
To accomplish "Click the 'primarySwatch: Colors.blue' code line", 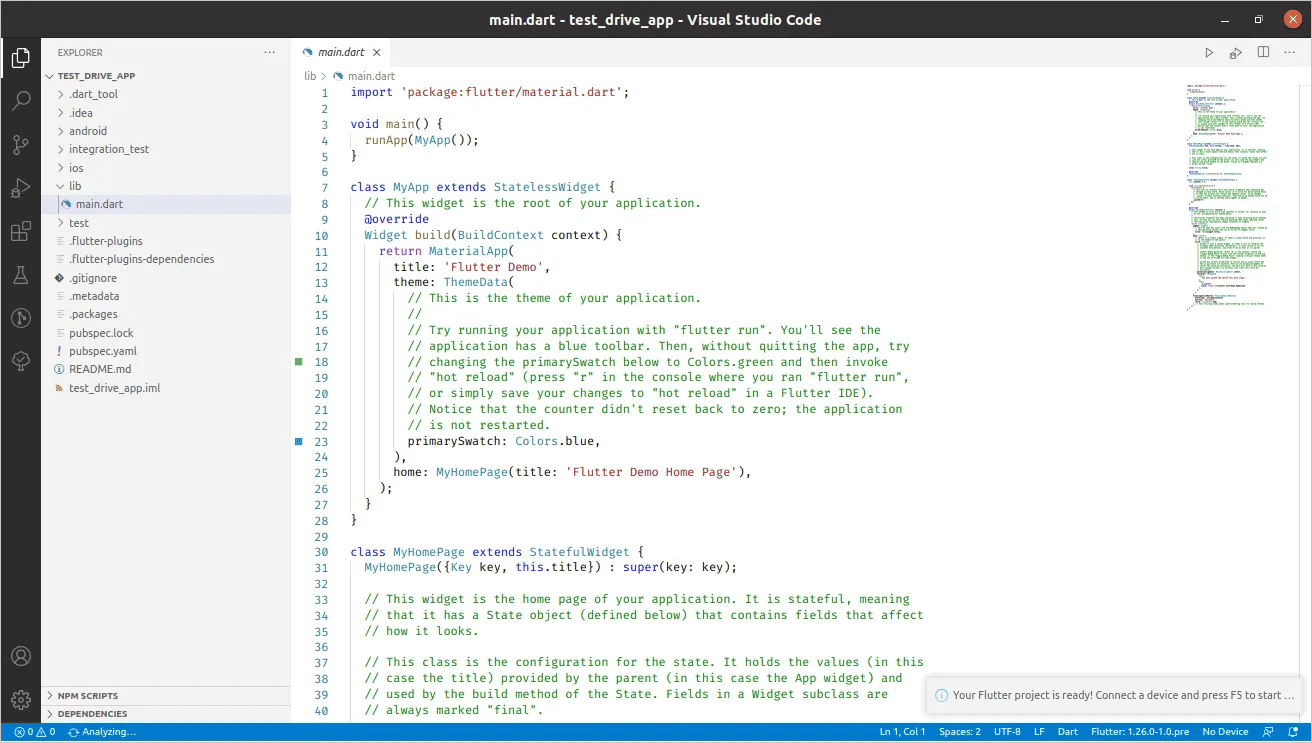I will pyautogui.click(x=504, y=441).
